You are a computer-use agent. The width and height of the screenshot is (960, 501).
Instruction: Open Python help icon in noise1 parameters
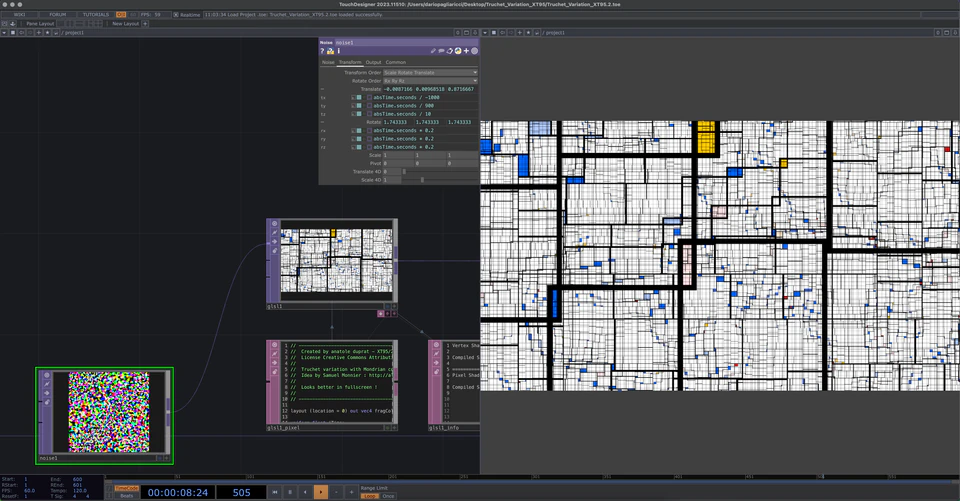331,51
